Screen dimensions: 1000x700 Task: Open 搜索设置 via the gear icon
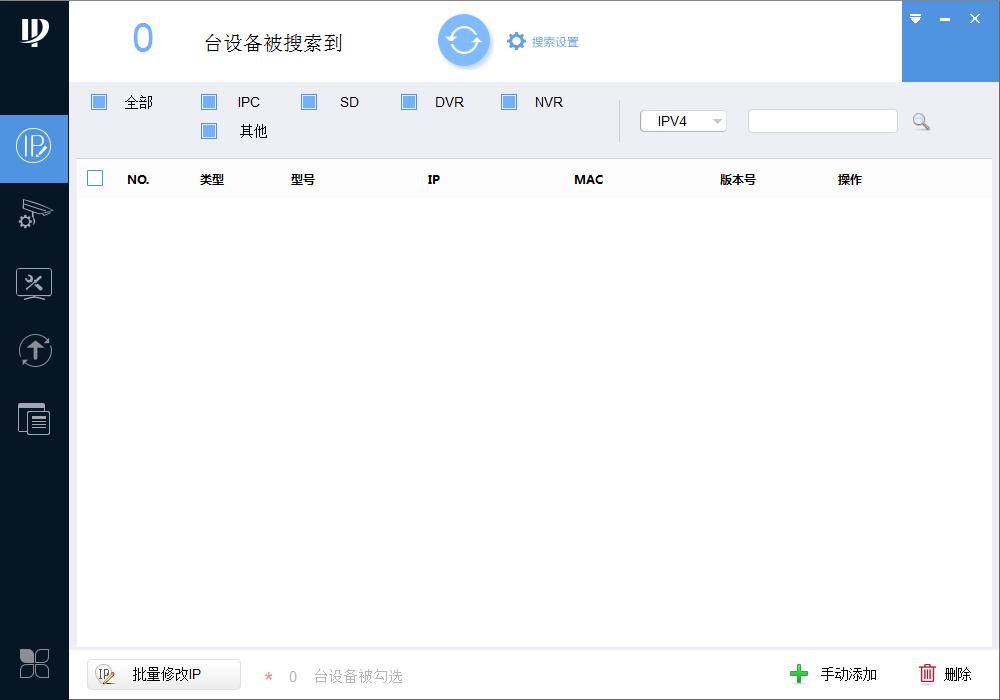517,41
